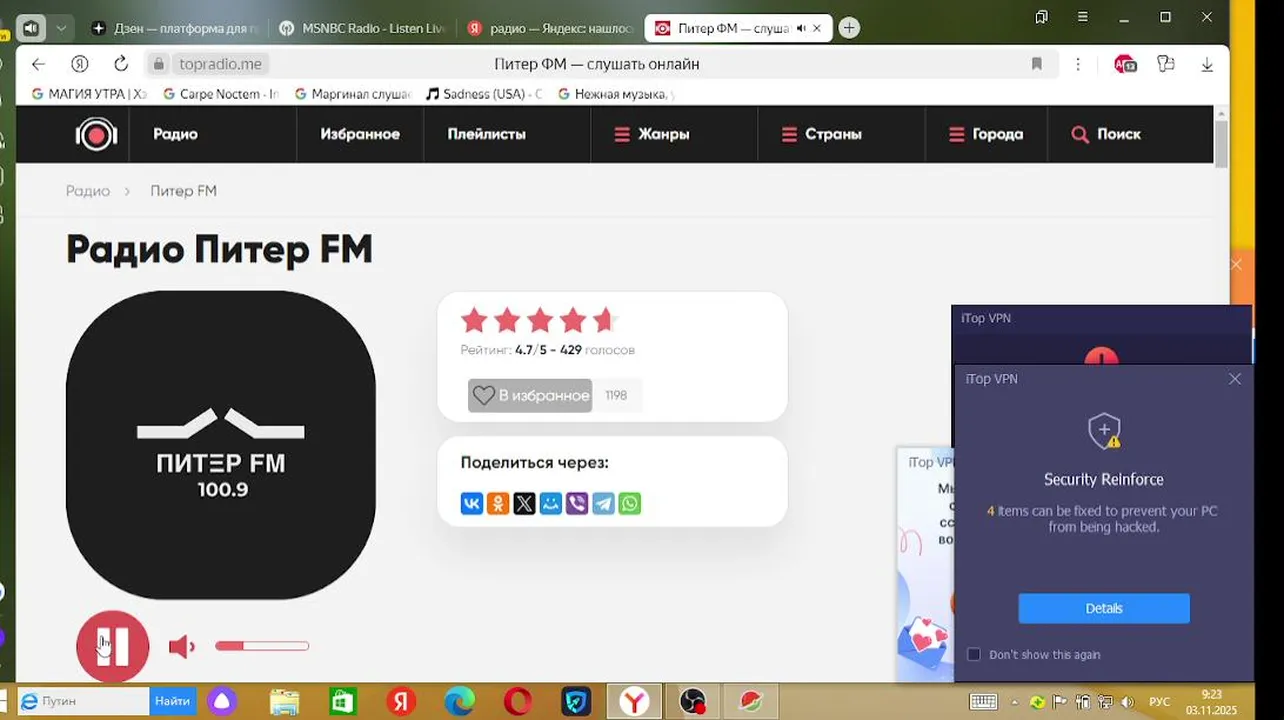Adjust the player volume slider
Screen dimensions: 1284x720
[x=262, y=646]
